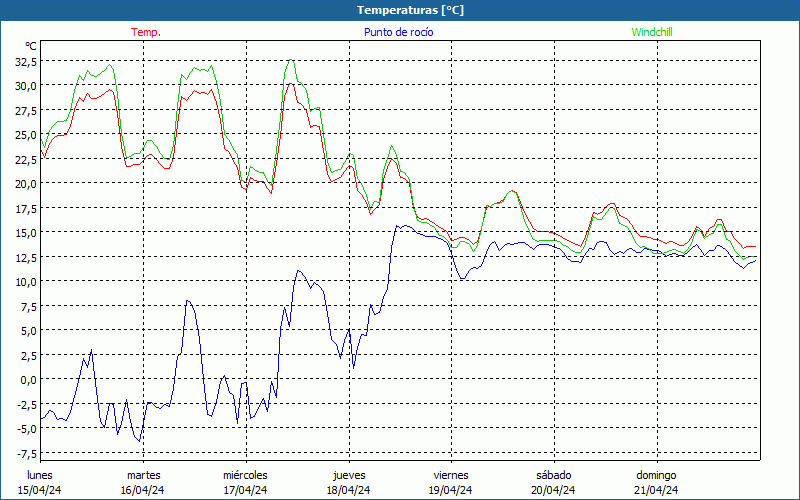Click the 25,0 y-axis value
The height and width of the screenshot is (500, 800).
(26, 135)
